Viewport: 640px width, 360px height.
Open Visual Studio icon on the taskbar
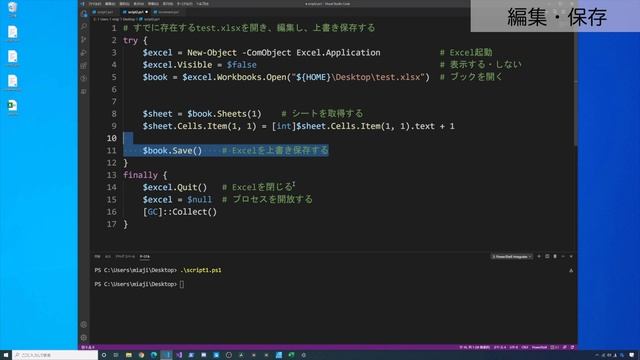pos(179,355)
